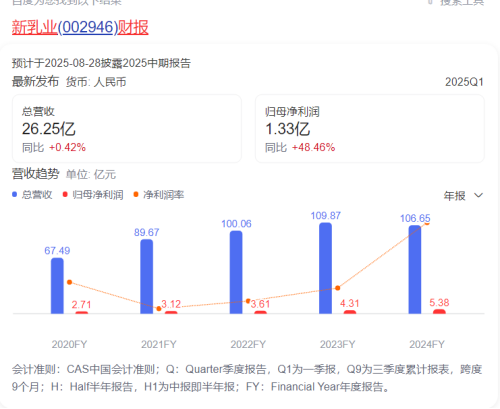Click the 3.12 net profit value
500x409 pixels.
(x=171, y=304)
